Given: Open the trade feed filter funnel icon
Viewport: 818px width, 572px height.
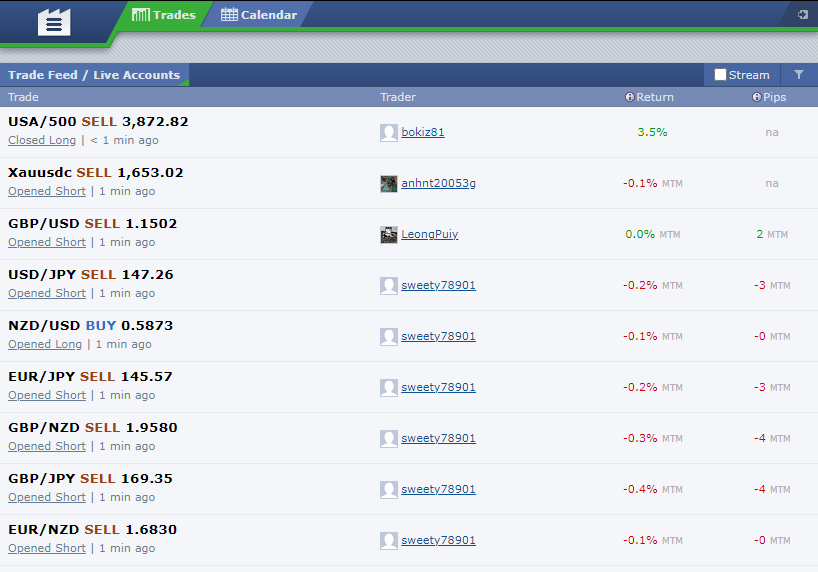Looking at the screenshot, I should [x=799, y=75].
